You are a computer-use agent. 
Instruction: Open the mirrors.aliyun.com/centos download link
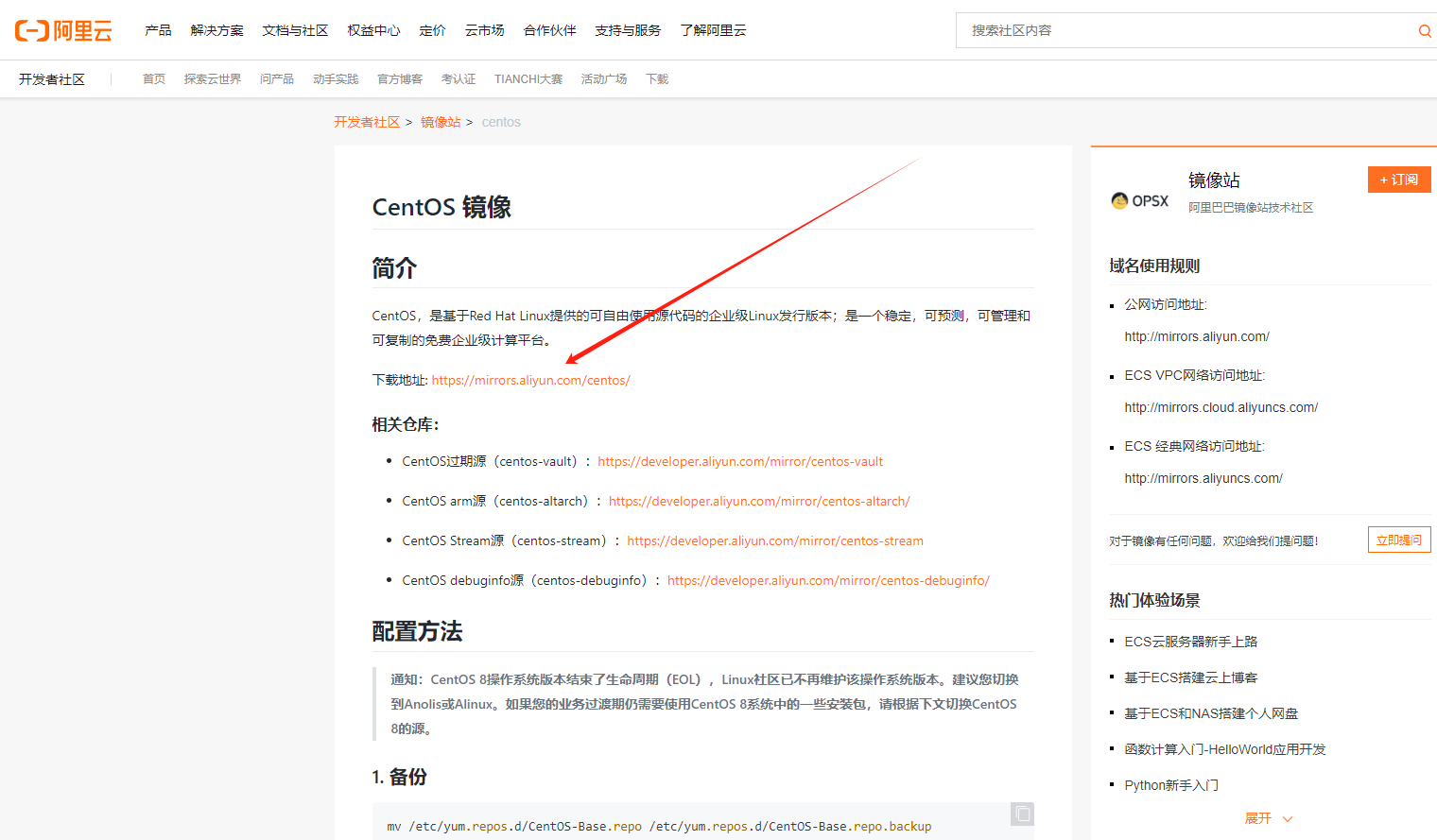click(531, 380)
